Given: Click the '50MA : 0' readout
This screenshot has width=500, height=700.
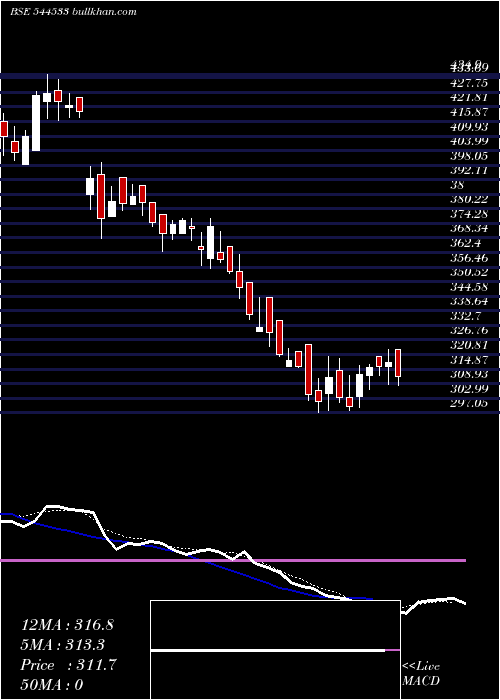Looking at the screenshot, I should coord(52,685).
